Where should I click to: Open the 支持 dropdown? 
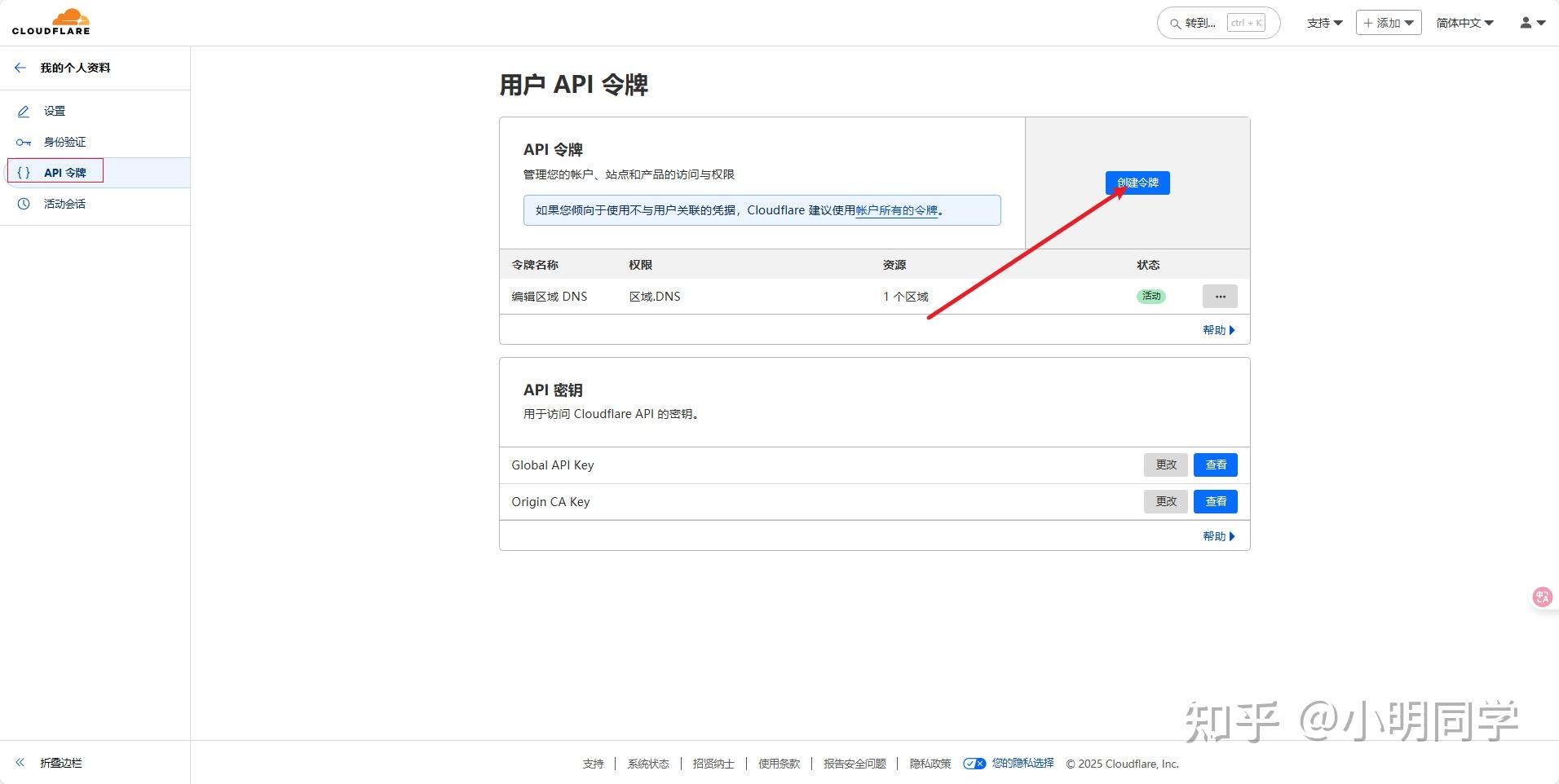(1322, 22)
